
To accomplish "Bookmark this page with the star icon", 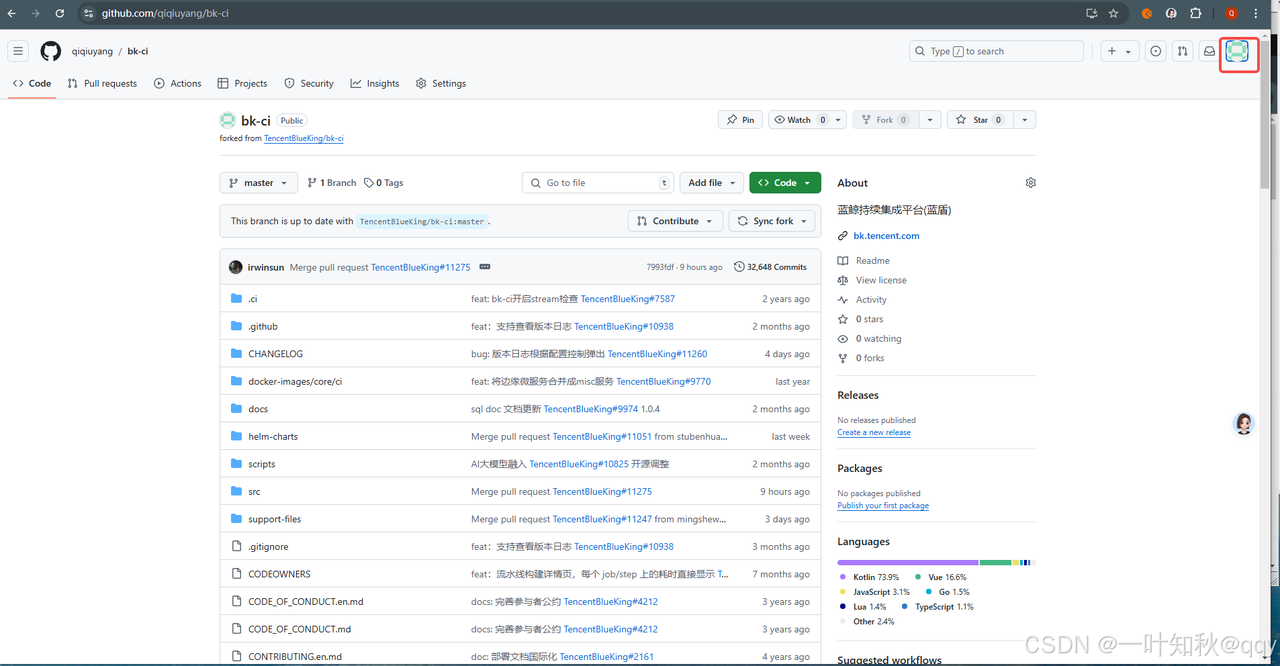I will tap(1113, 14).
